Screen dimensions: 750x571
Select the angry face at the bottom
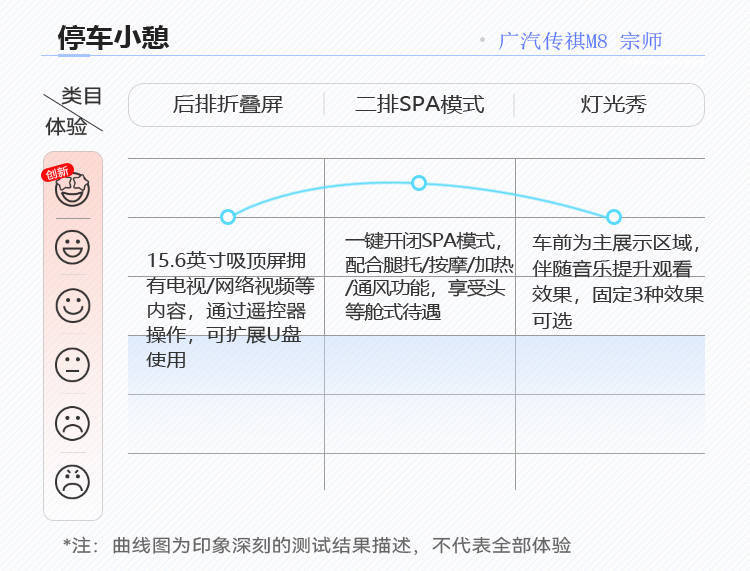pos(72,482)
